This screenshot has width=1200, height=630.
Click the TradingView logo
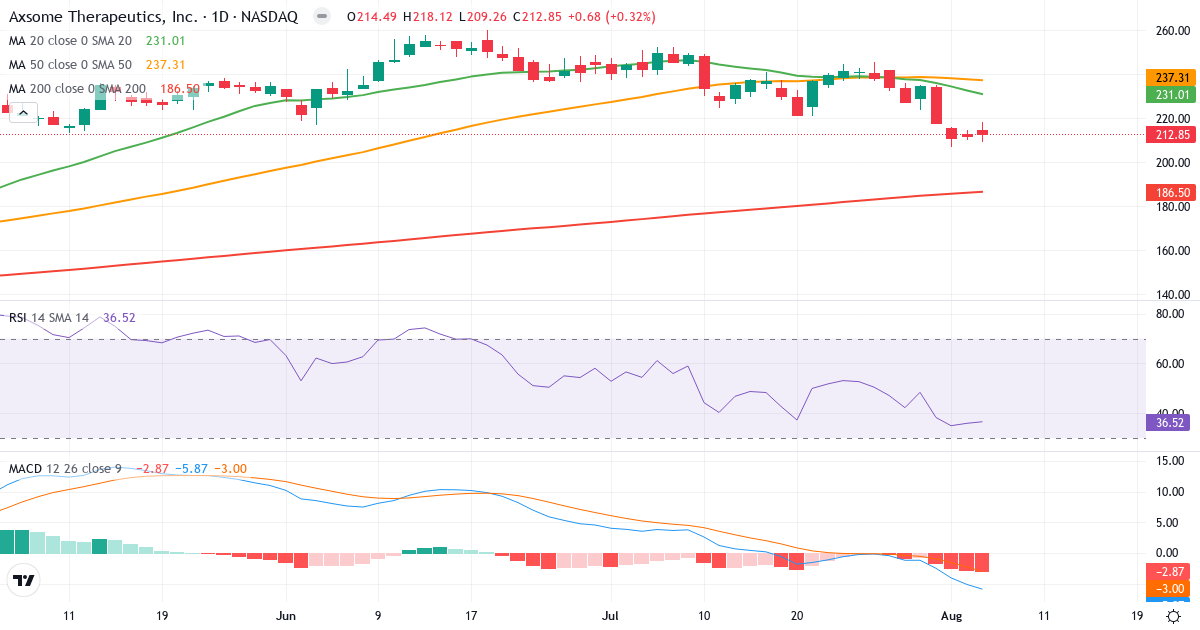23,579
